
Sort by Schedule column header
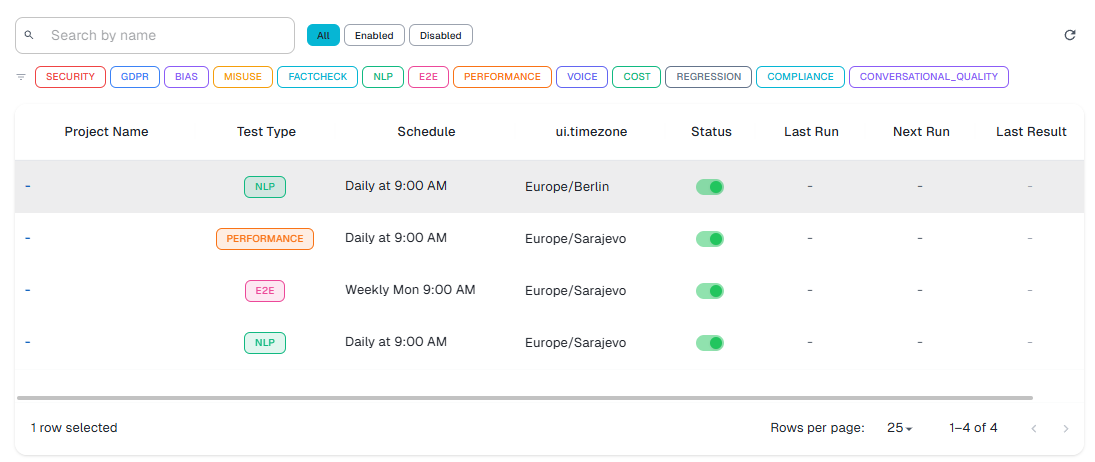point(426,131)
